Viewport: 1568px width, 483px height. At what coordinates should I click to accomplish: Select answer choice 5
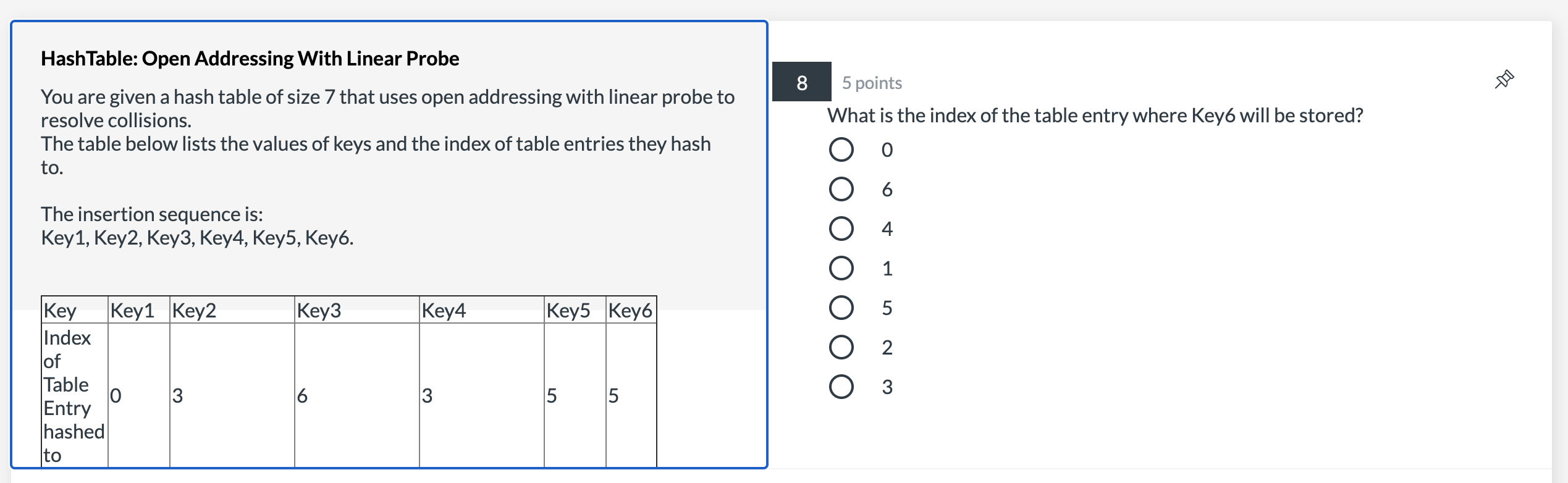(841, 308)
